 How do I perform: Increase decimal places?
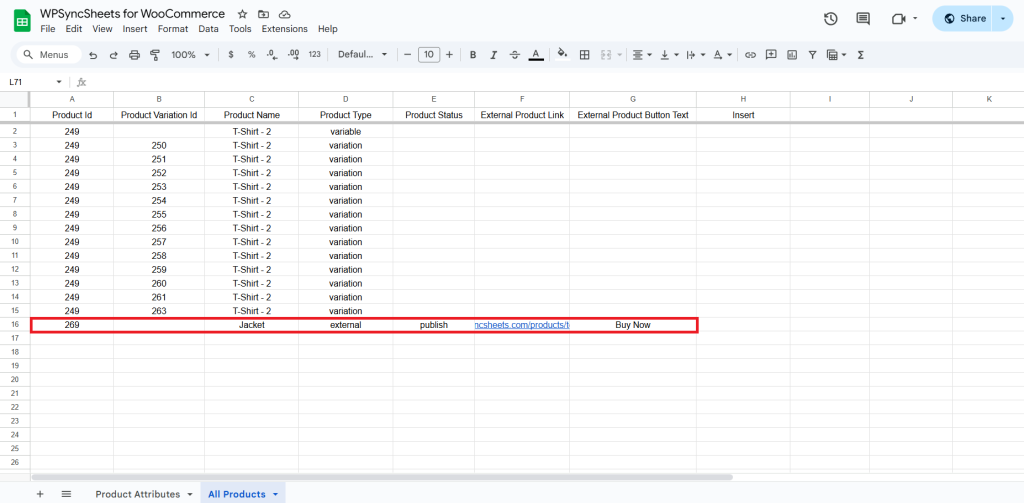coord(293,55)
